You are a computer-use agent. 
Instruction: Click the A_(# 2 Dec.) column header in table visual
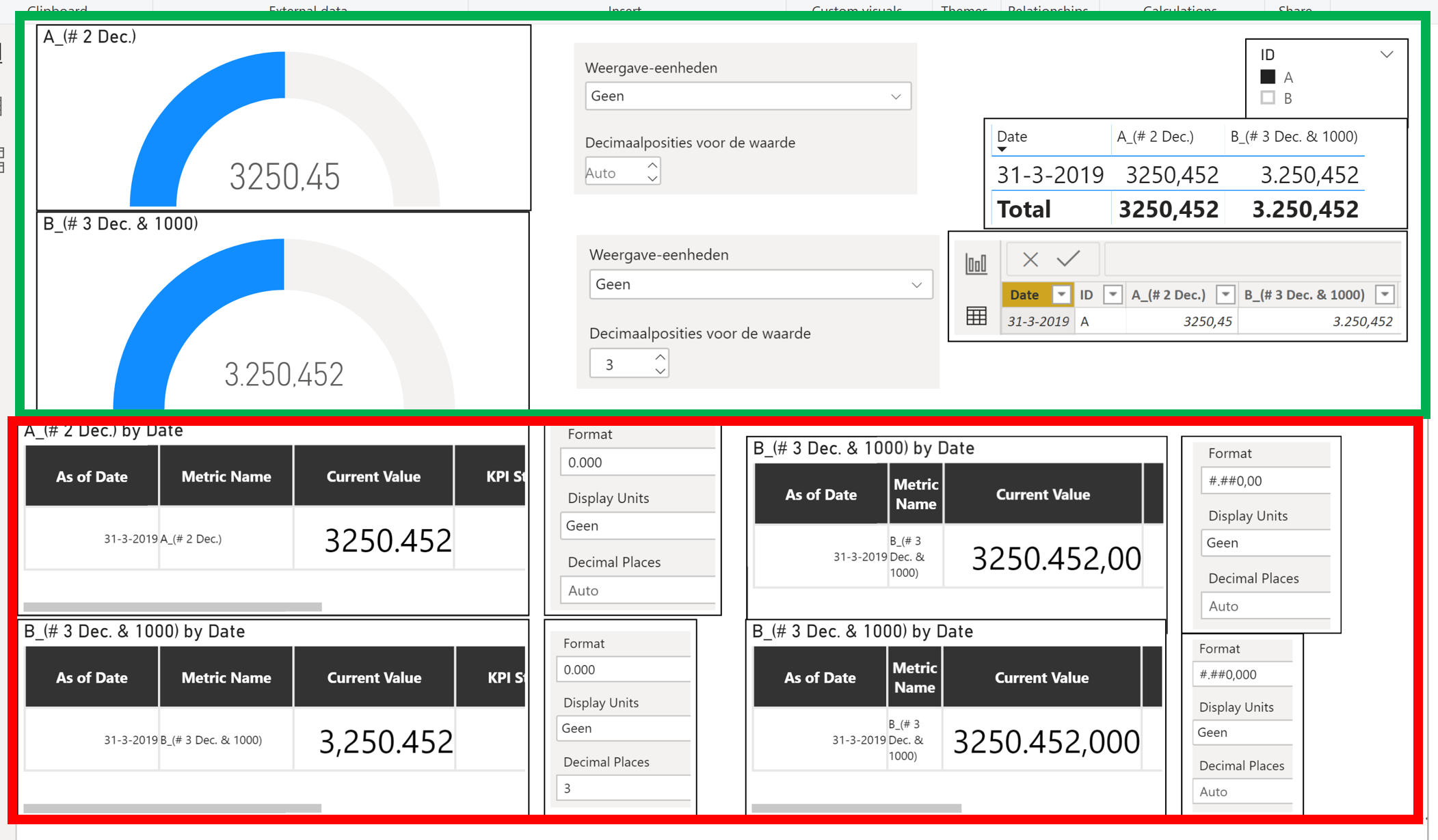[x=1155, y=137]
